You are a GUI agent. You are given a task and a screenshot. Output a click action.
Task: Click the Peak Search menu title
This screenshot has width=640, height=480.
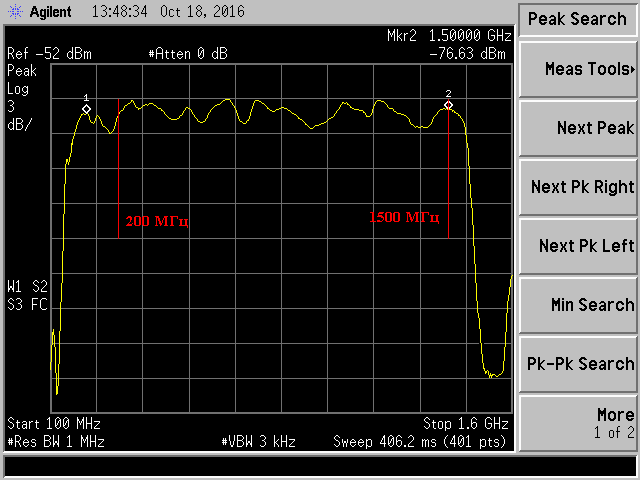click(x=577, y=19)
